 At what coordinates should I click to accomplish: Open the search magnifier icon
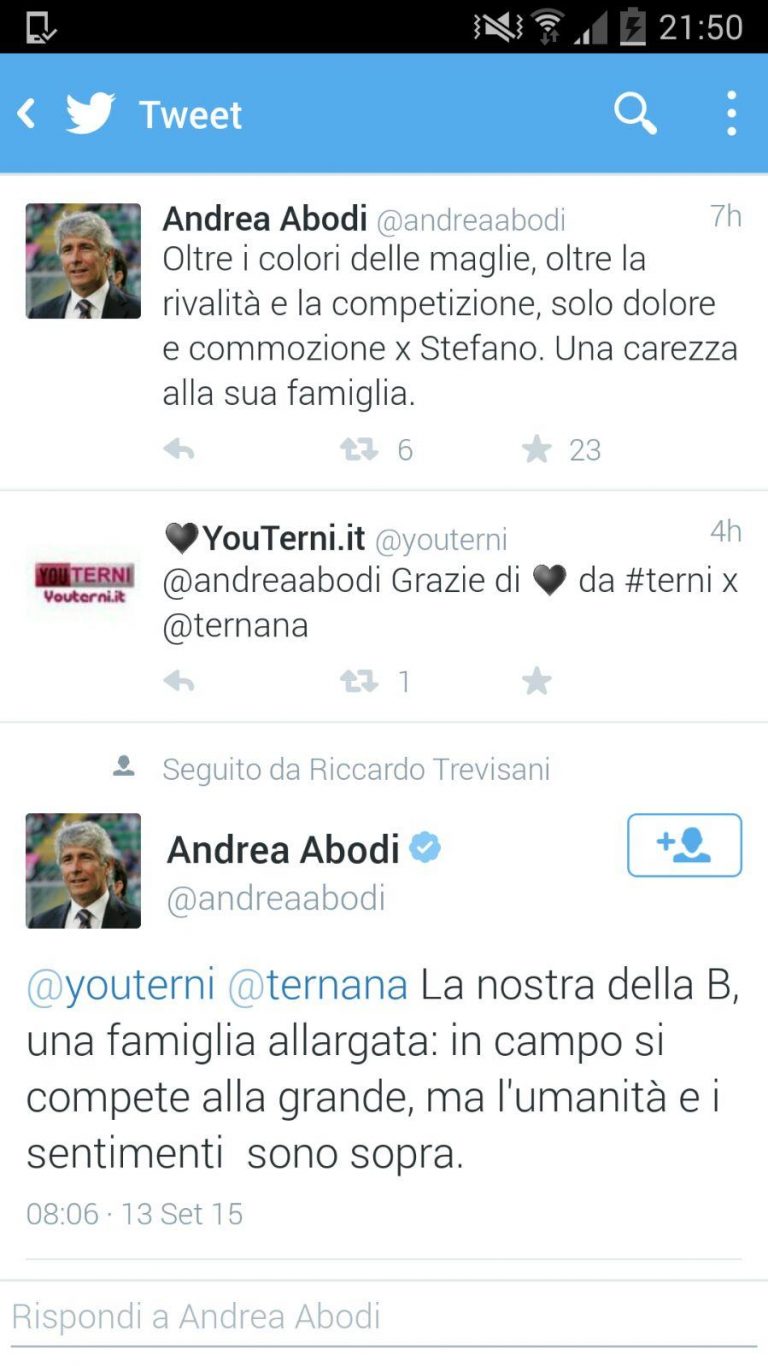pyautogui.click(x=635, y=114)
